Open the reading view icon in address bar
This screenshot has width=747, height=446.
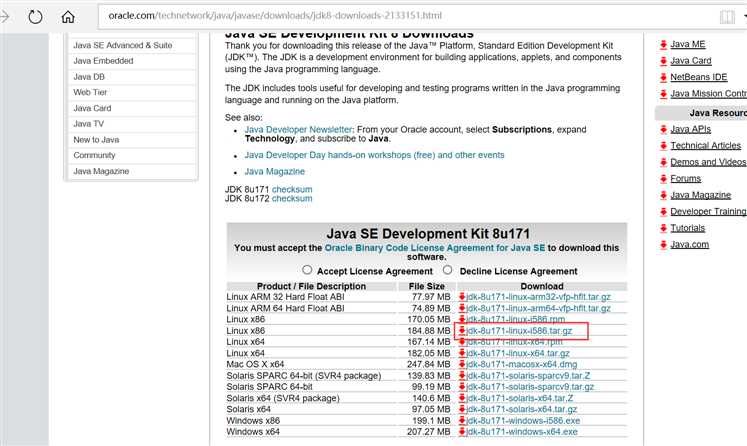[x=727, y=17]
